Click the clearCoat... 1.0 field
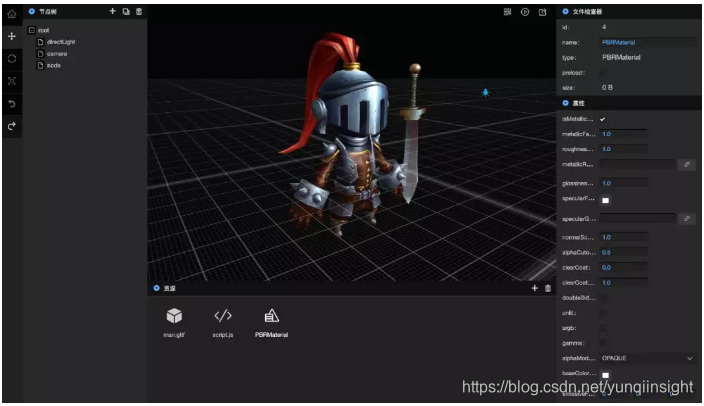 click(624, 282)
